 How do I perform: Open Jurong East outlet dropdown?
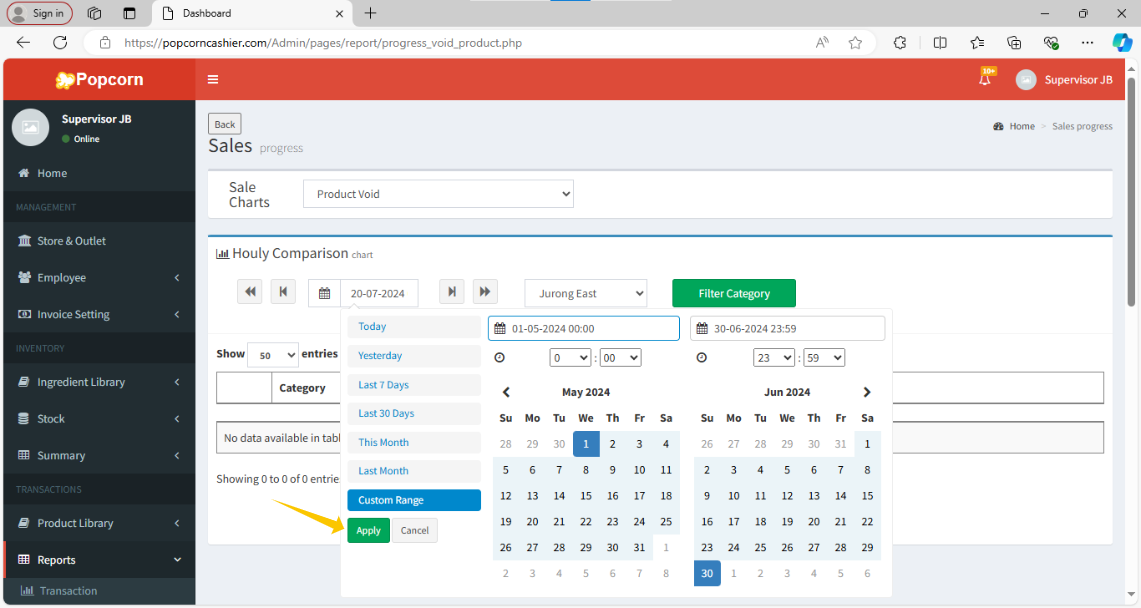click(x=586, y=293)
